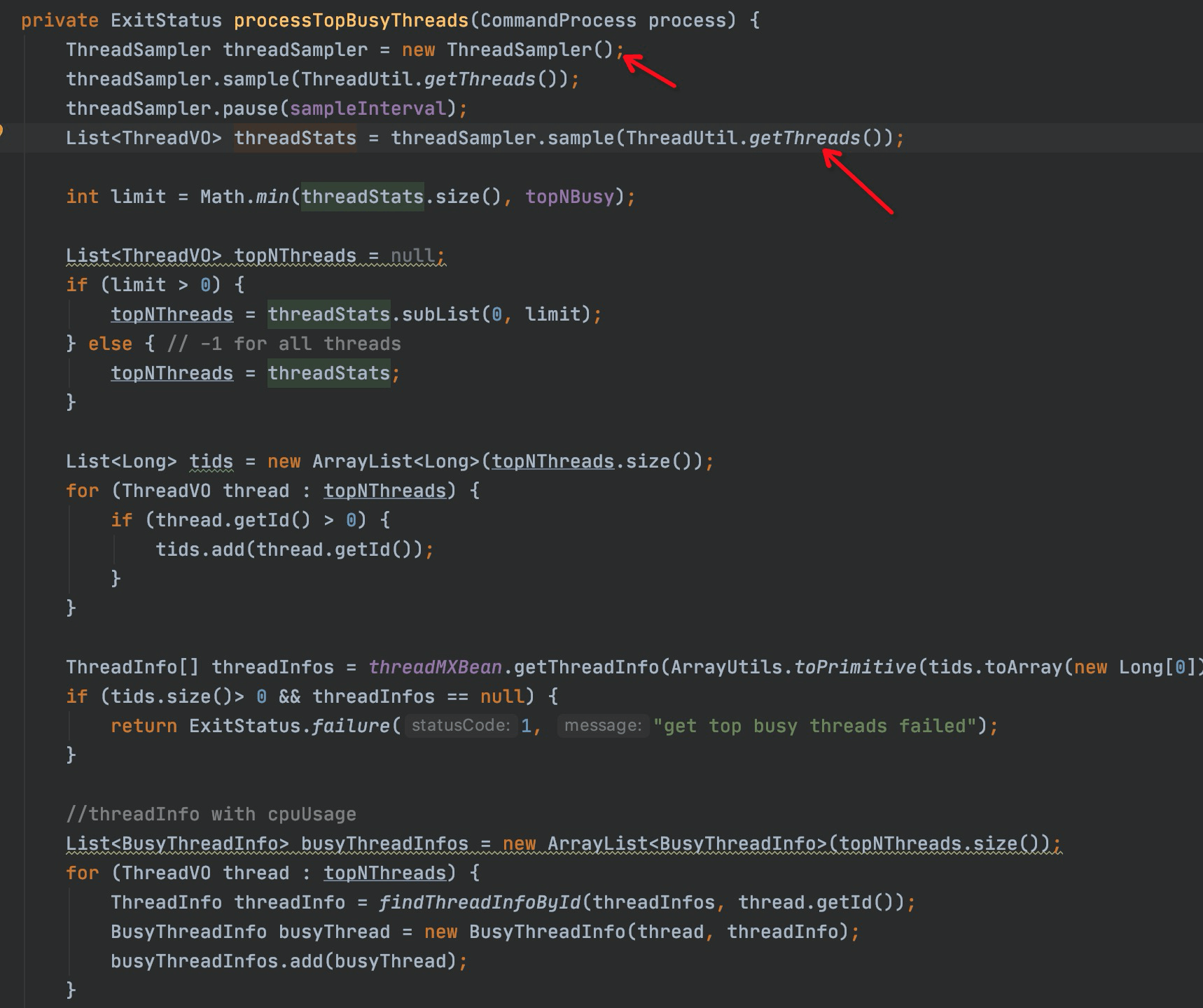
Task: Click the null value assigned to topNThreads
Action: pos(412,255)
